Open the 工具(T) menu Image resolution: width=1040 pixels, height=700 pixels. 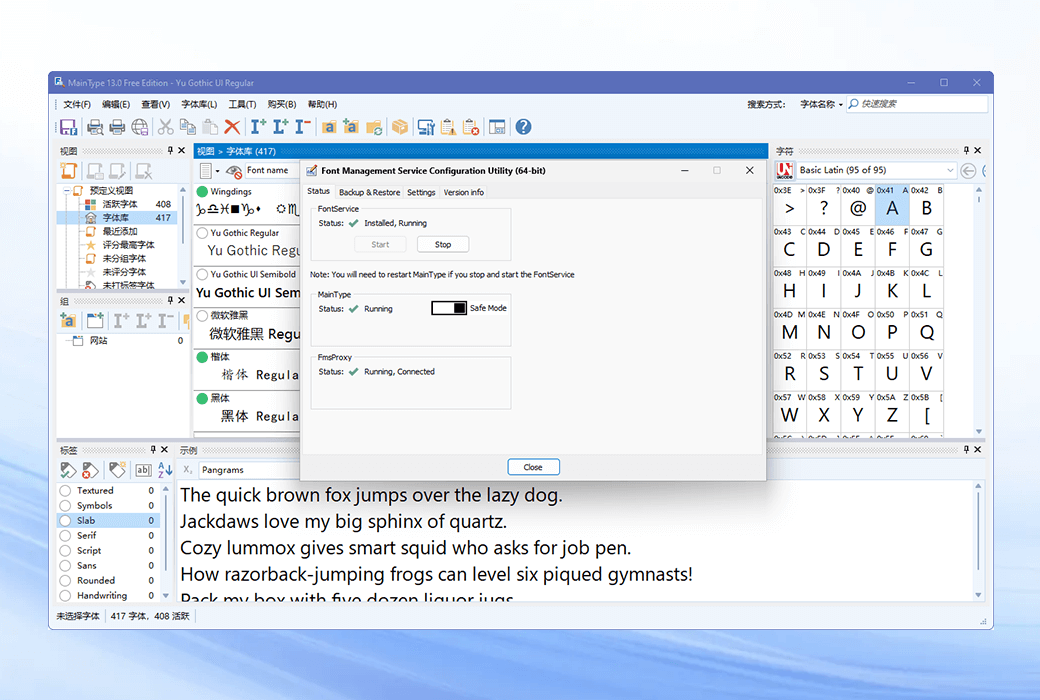(x=242, y=104)
